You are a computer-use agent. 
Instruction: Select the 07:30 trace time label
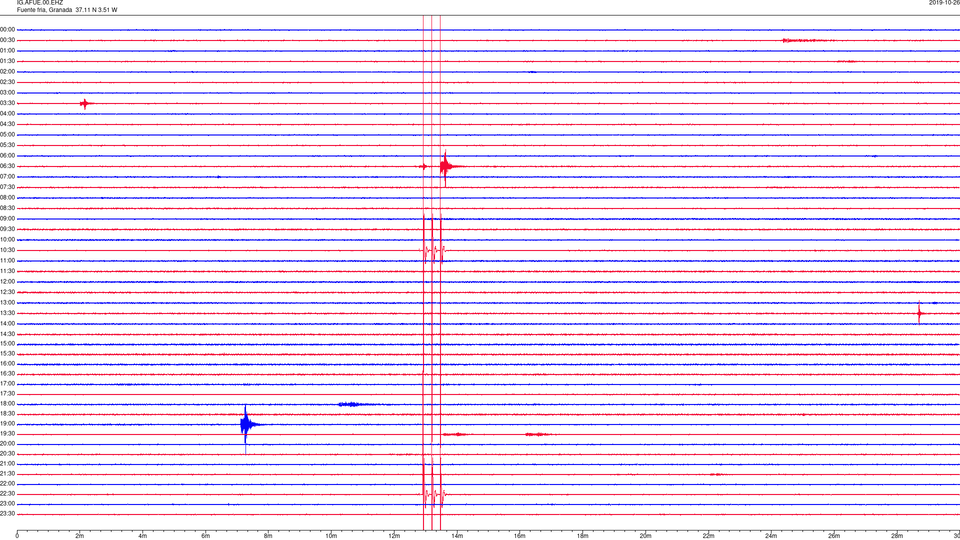[x=7, y=187]
